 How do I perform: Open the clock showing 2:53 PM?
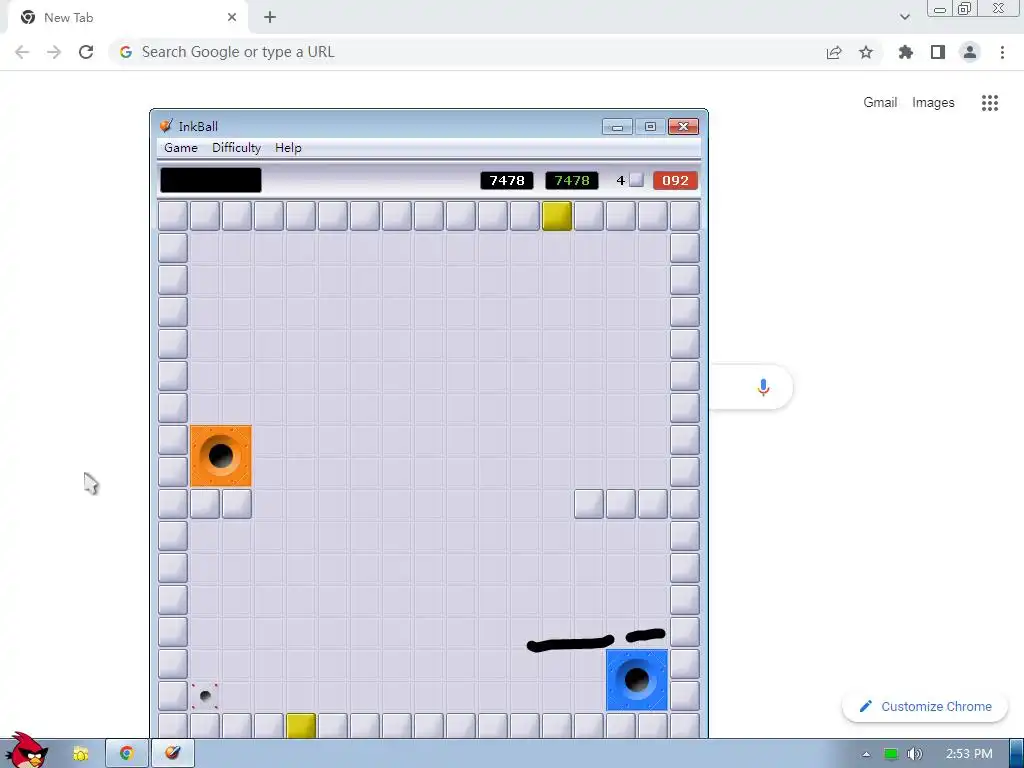coord(969,754)
